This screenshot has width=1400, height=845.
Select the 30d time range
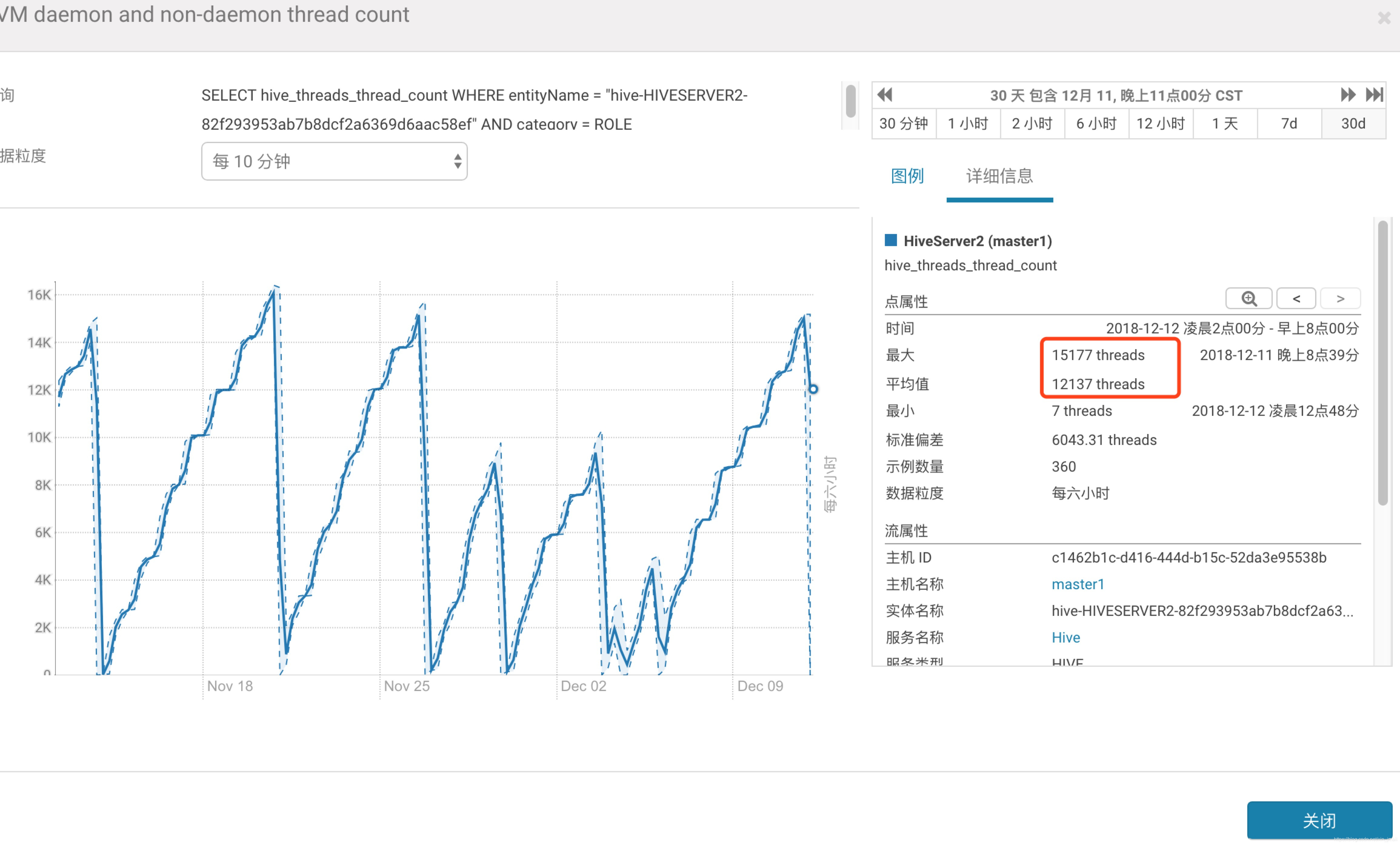[x=1353, y=123]
